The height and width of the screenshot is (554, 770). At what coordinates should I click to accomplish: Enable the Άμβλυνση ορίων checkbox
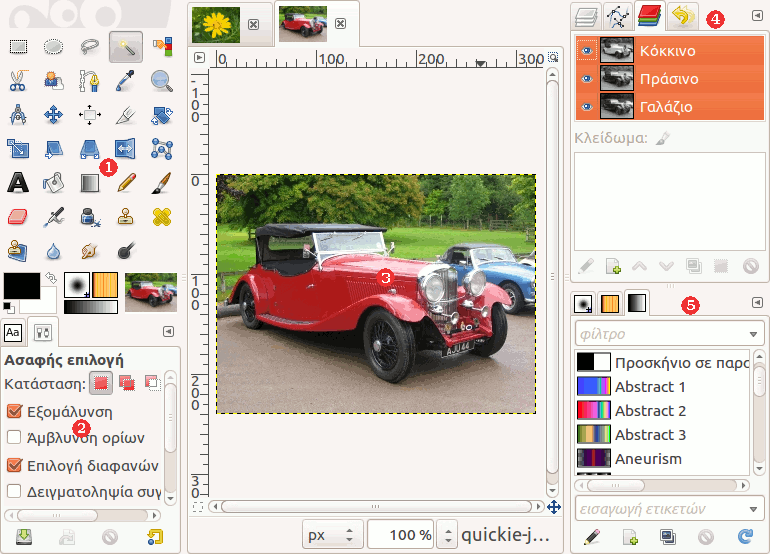tap(14, 437)
